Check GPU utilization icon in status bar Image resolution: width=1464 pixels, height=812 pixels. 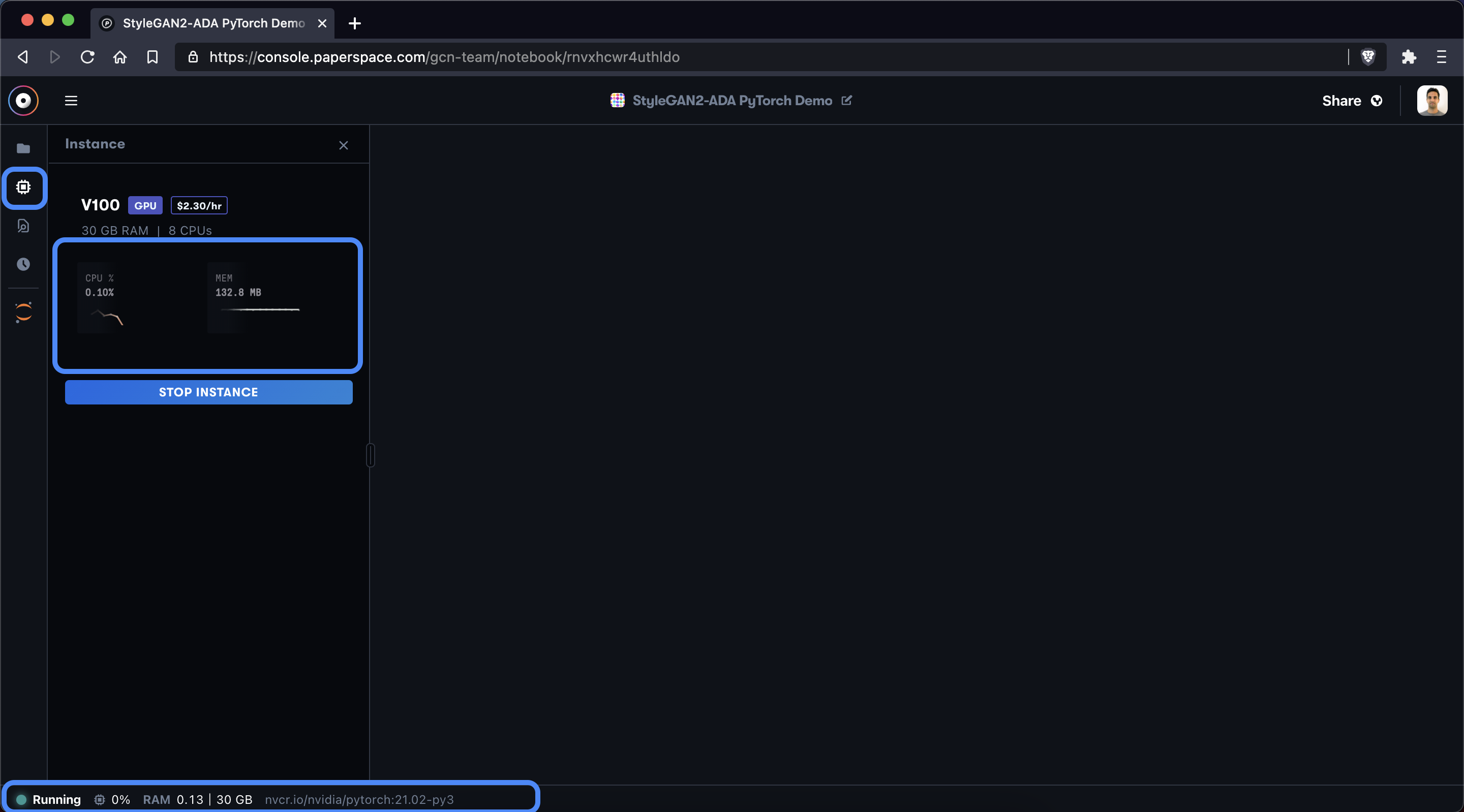click(99, 799)
